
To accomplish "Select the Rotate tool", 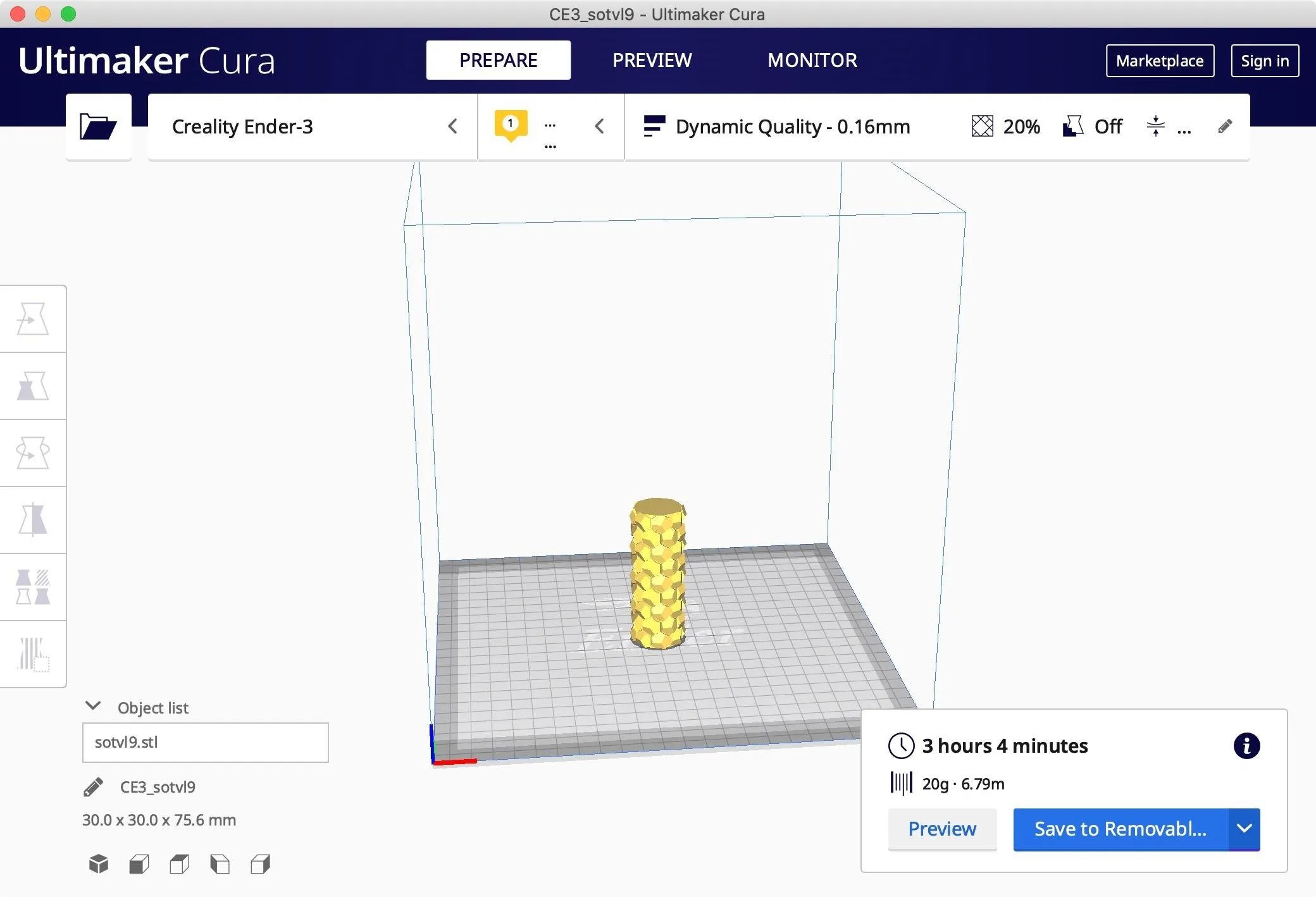I will [33, 453].
